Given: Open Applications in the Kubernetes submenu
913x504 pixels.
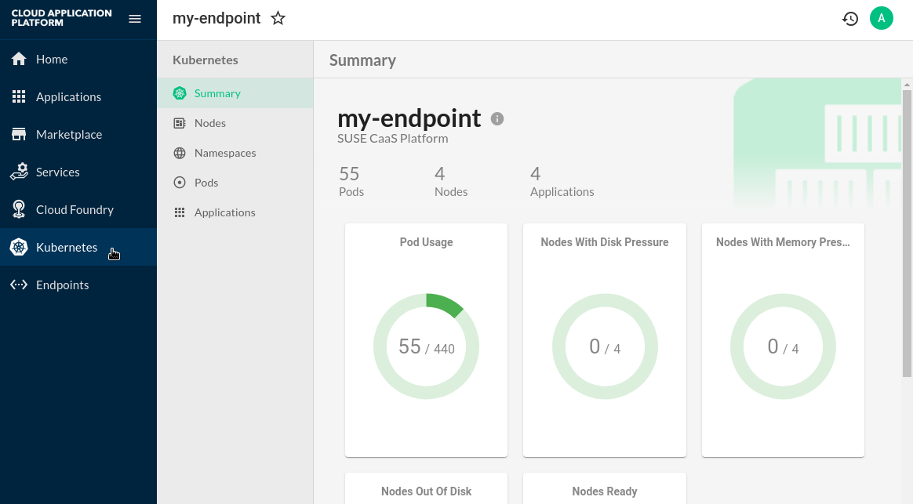Looking at the screenshot, I should tap(225, 212).
